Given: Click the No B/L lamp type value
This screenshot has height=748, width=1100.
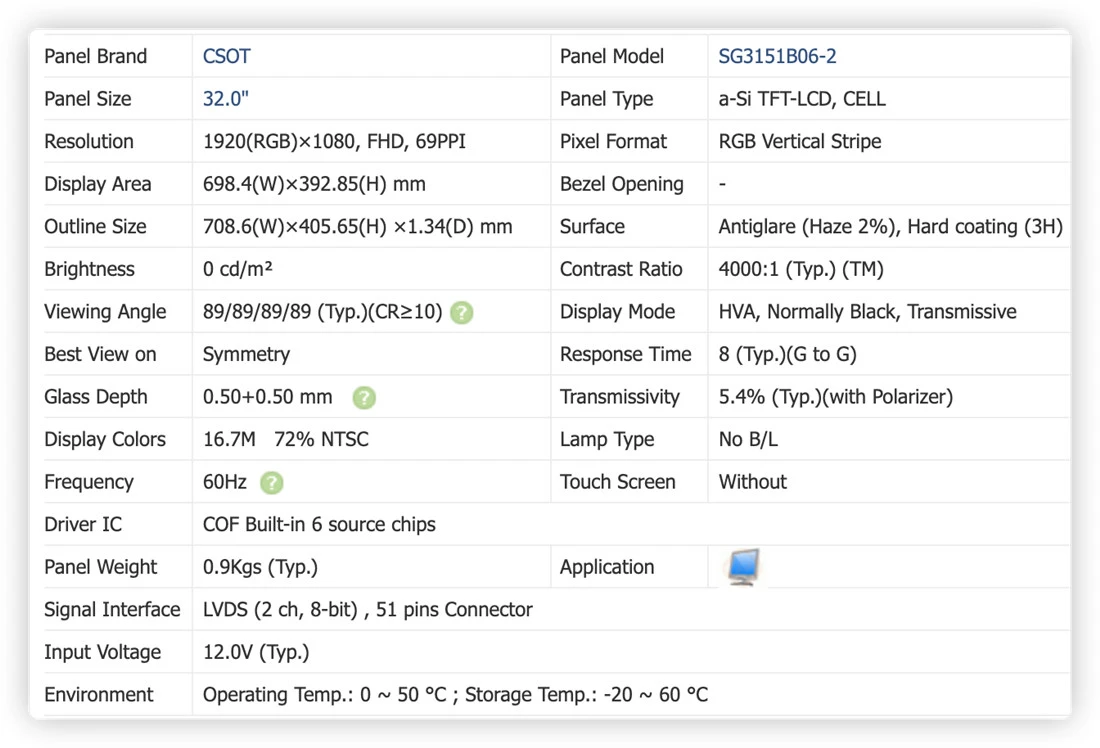Looking at the screenshot, I should 748,439.
